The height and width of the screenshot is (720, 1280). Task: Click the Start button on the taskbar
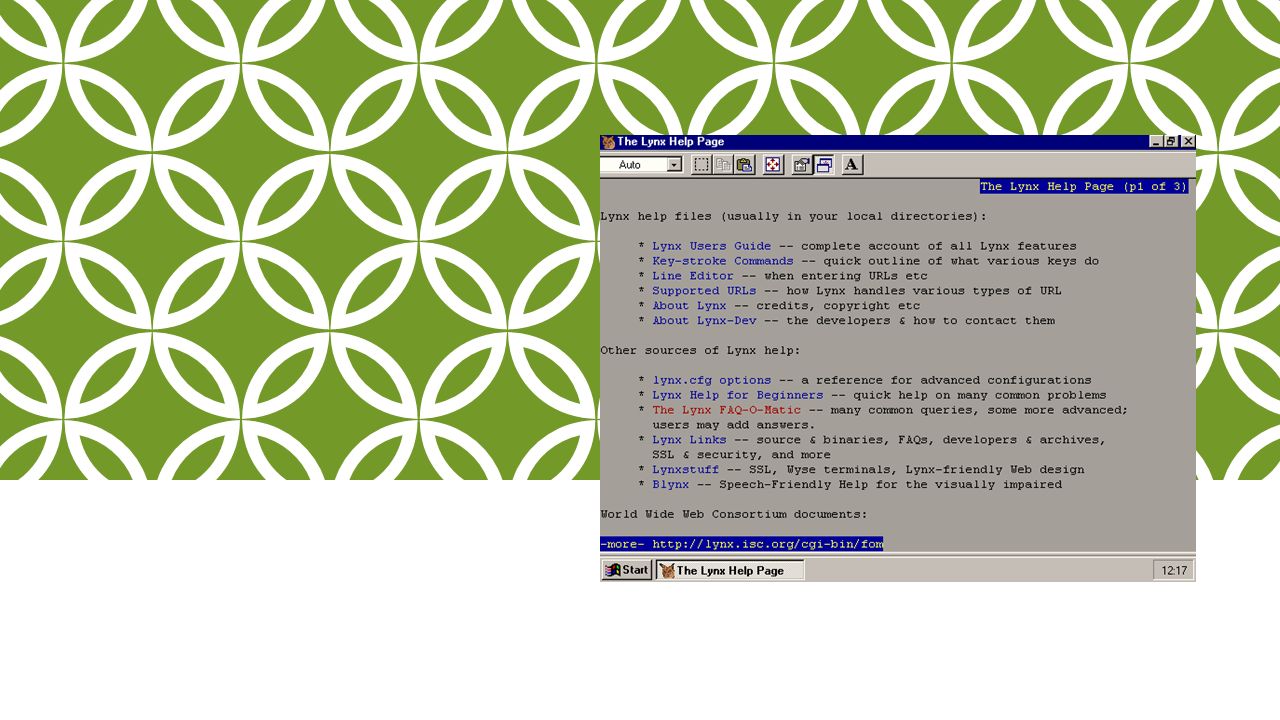[x=627, y=570]
